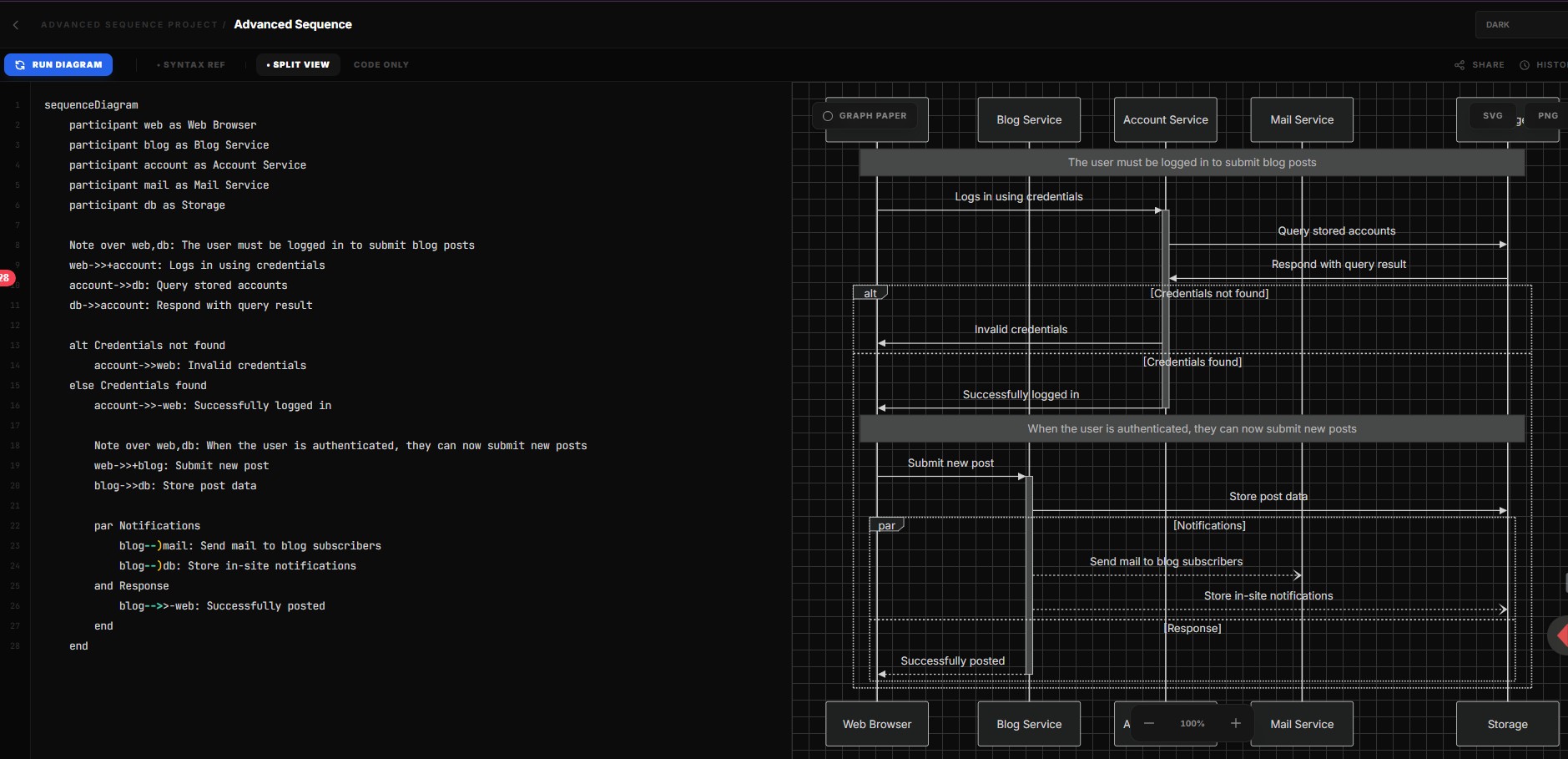Select the Web Browser participant box

[x=876, y=723]
